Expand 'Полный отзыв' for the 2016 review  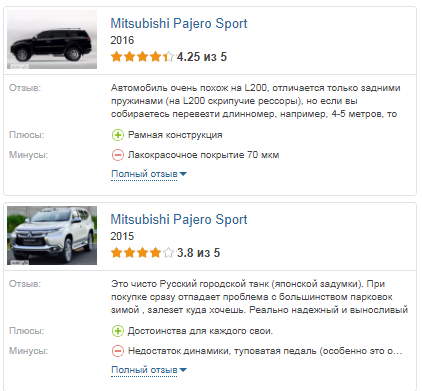point(144,174)
